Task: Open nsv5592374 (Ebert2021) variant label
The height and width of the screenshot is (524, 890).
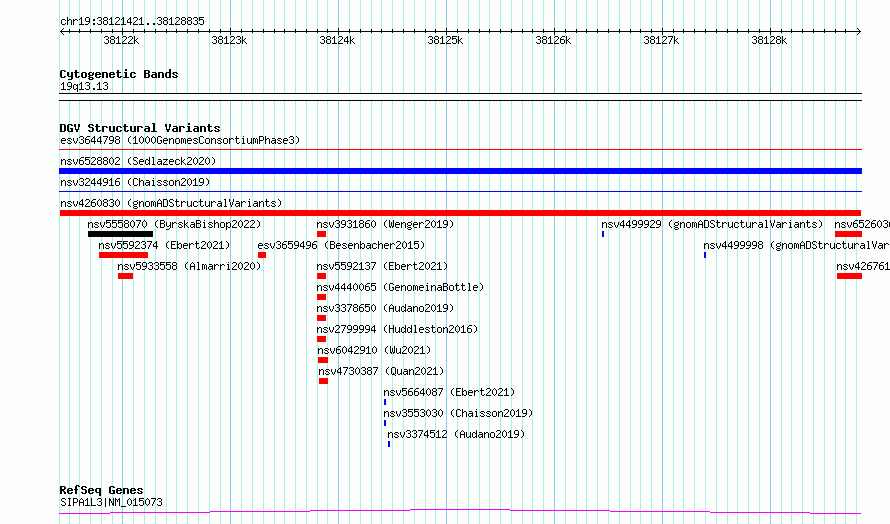Action: pos(164,245)
